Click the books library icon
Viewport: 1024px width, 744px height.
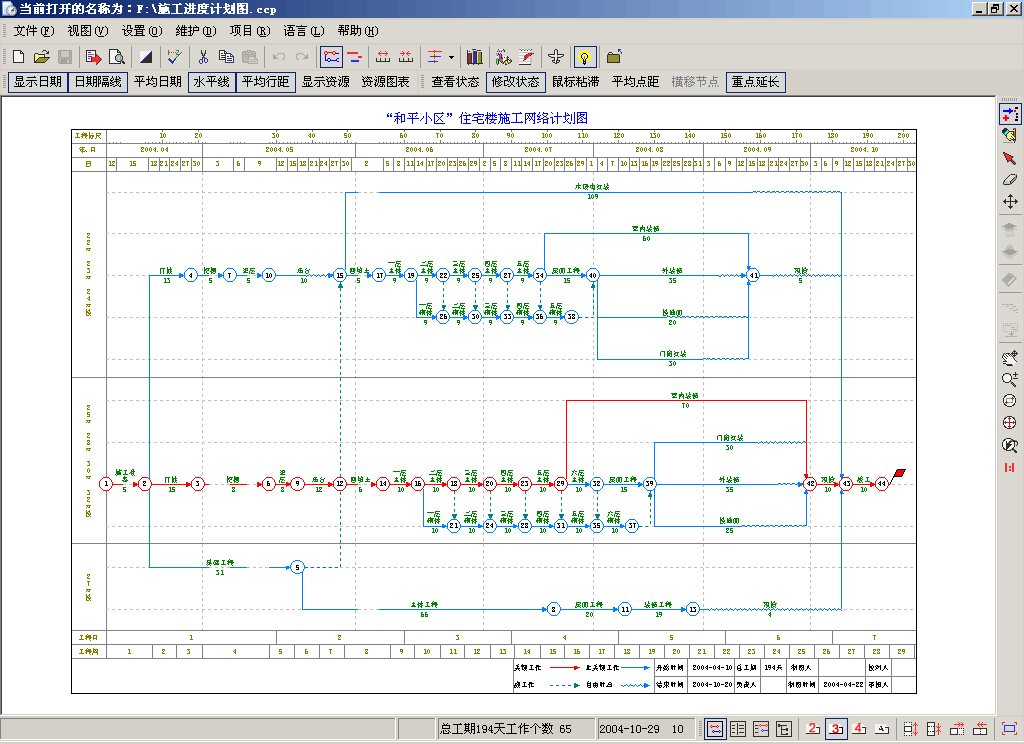475,57
